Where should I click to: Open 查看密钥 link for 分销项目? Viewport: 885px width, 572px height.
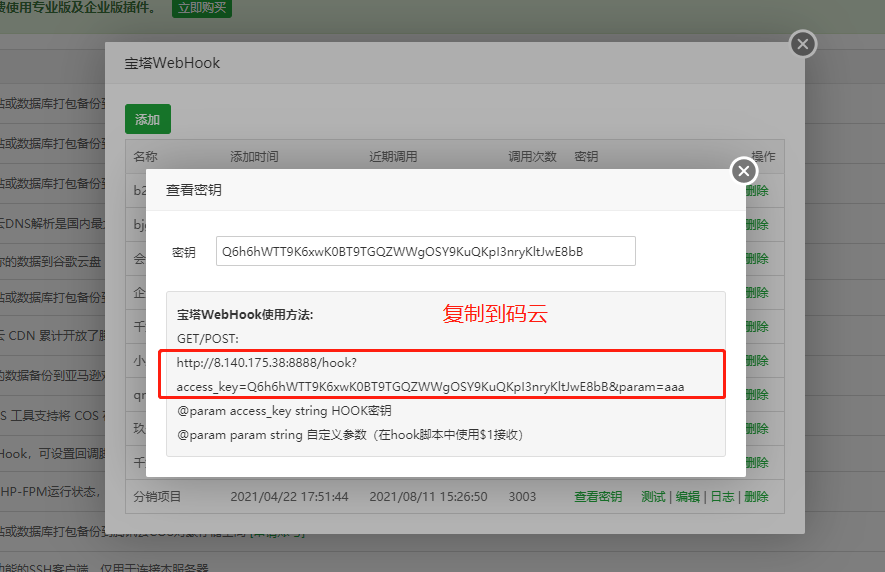(598, 497)
